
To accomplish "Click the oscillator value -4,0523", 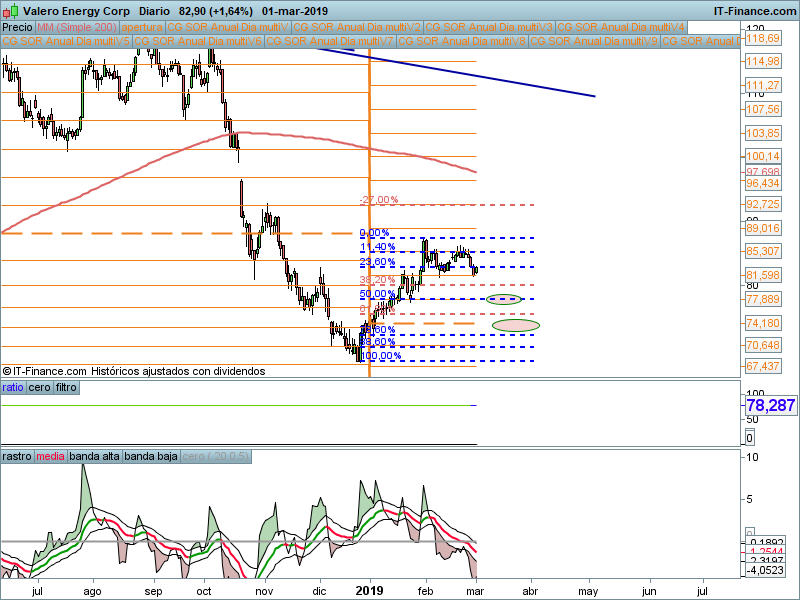I will point(764,570).
